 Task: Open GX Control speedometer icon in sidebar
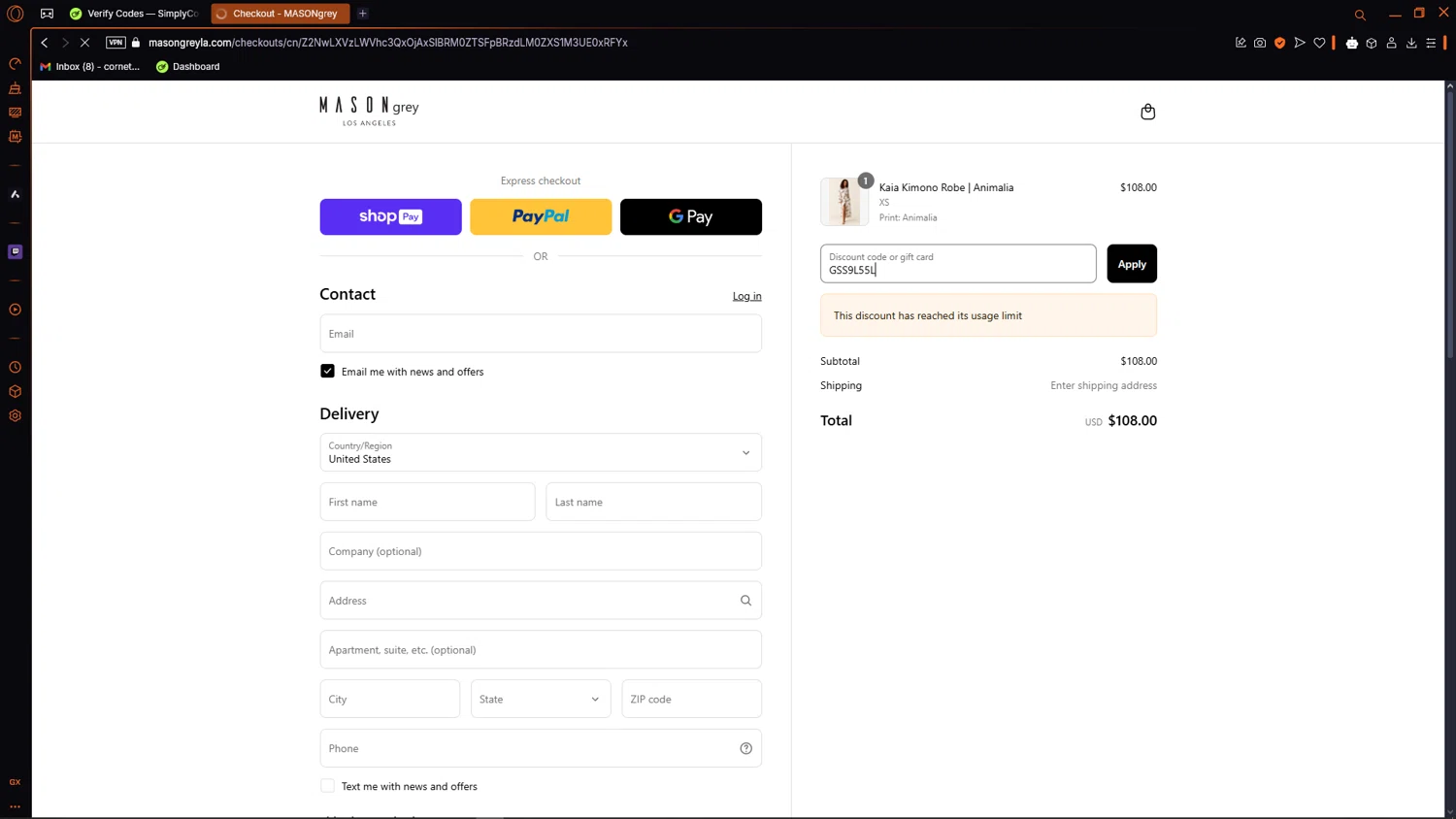[x=15, y=64]
